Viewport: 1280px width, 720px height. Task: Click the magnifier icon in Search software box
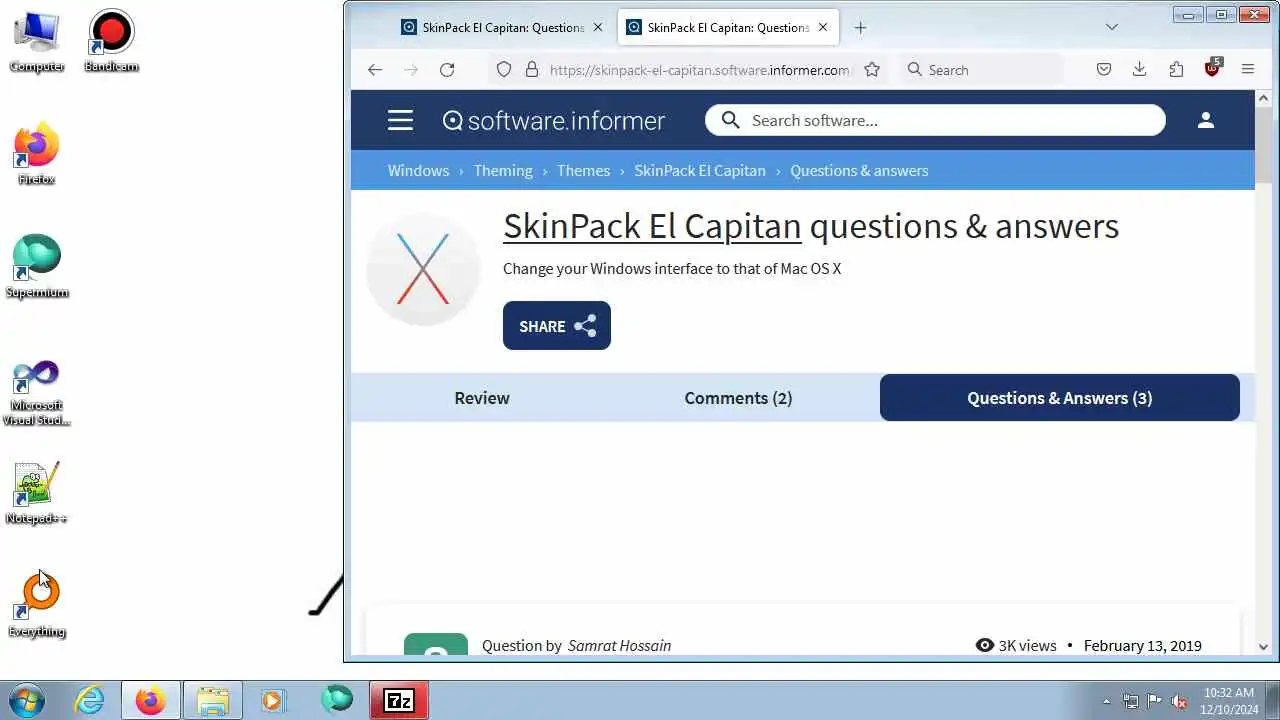click(x=731, y=120)
